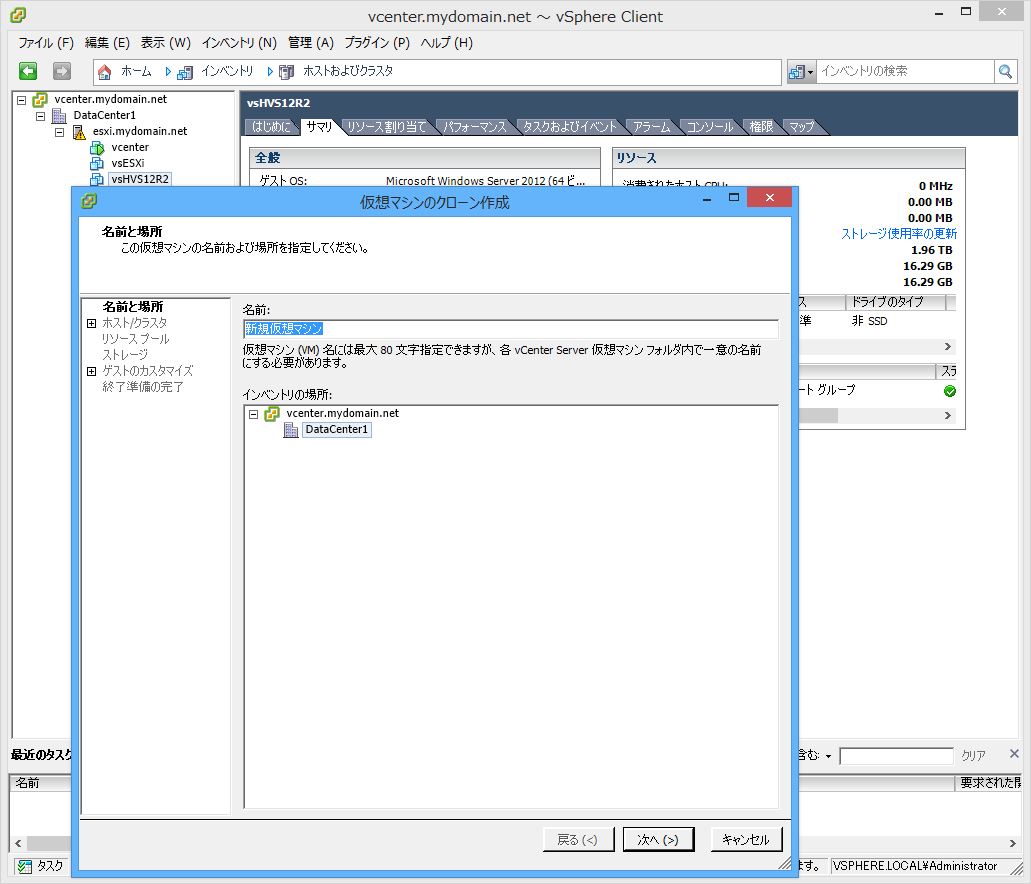
Task: Click datastore list scroll right arrow
Action: [947, 347]
